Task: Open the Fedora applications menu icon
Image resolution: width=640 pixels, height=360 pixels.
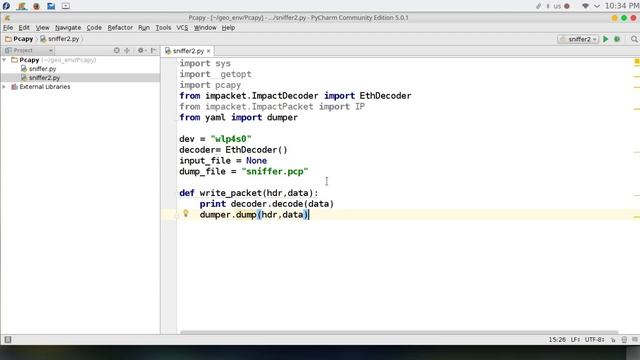Action: coord(6,6)
